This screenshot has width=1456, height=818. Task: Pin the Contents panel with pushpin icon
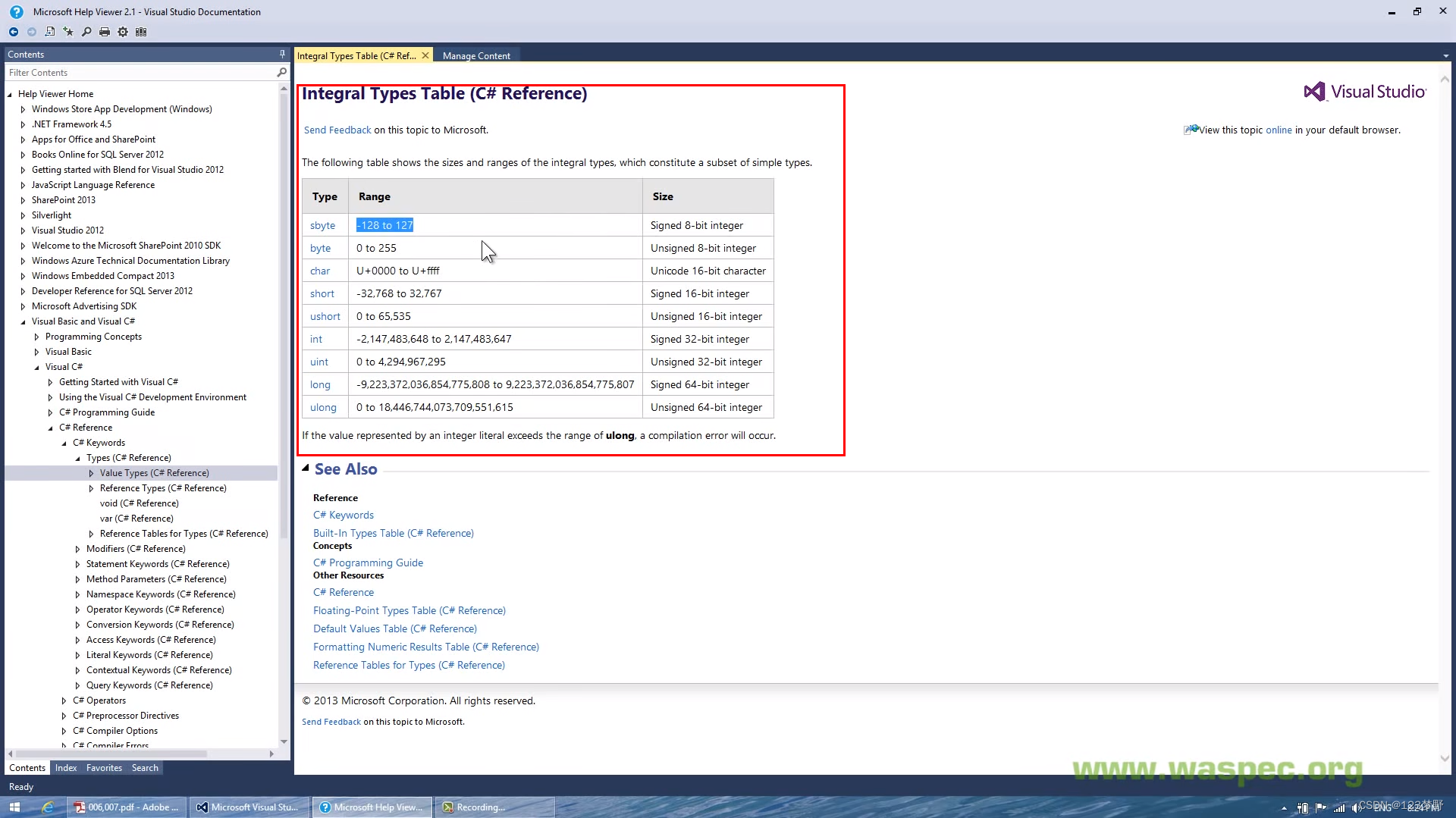pos(282,54)
